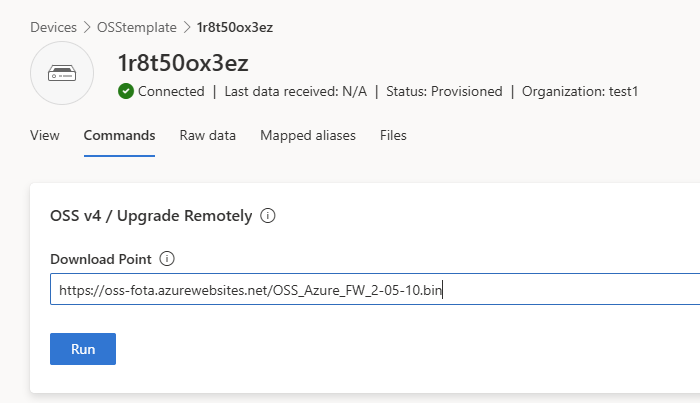Click the green Connected checkmark icon
Image resolution: width=700 pixels, height=403 pixels.
126,91
